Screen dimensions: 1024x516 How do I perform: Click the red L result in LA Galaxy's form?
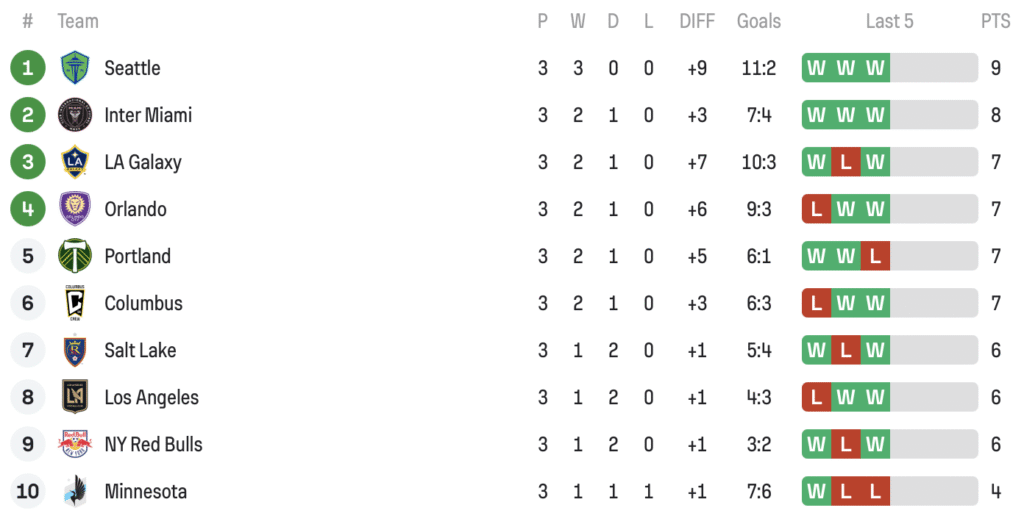click(x=846, y=162)
